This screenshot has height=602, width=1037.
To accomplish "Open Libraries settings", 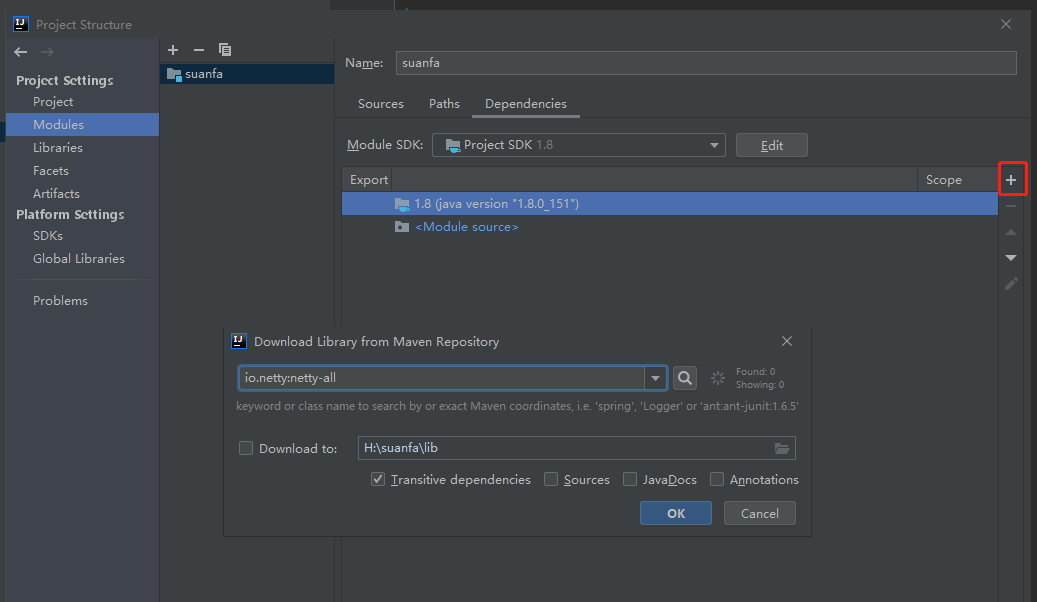I will (58, 148).
